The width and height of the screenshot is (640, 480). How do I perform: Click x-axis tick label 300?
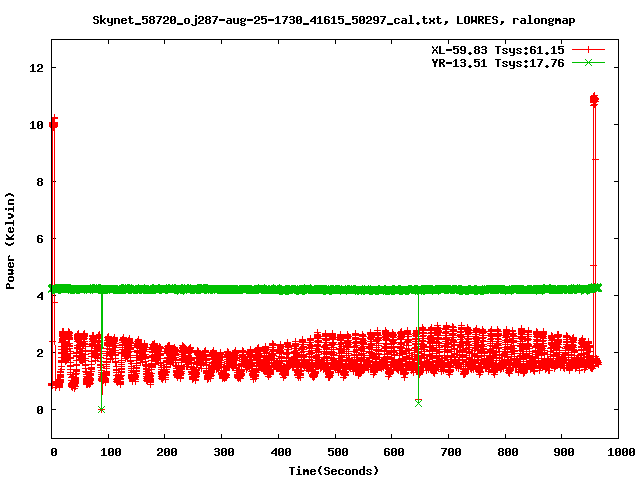coord(224,452)
